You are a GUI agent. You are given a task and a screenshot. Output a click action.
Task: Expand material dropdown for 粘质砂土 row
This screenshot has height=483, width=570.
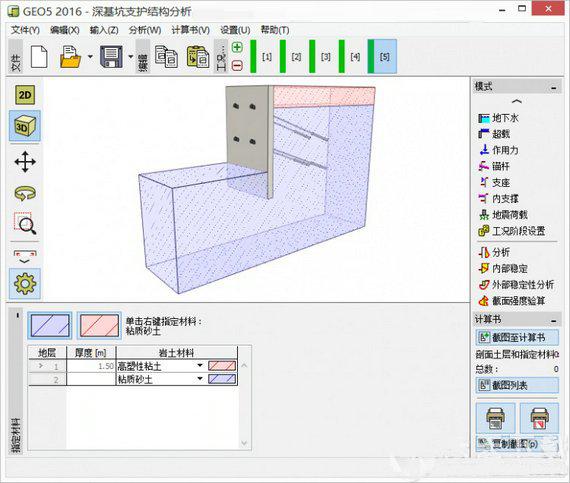pos(200,379)
